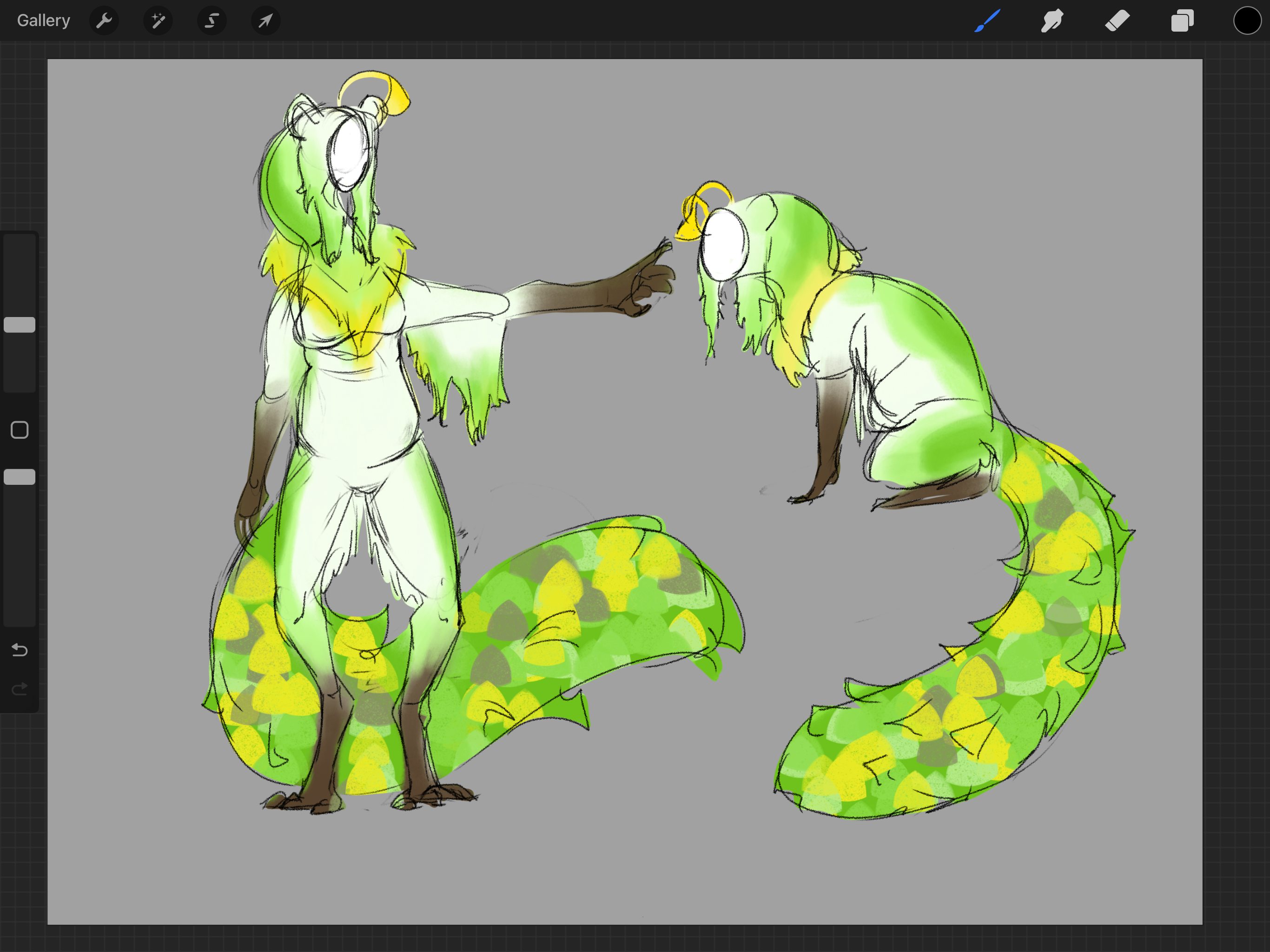
Task: Activate the Selection S-shaped tool
Action: [212, 21]
